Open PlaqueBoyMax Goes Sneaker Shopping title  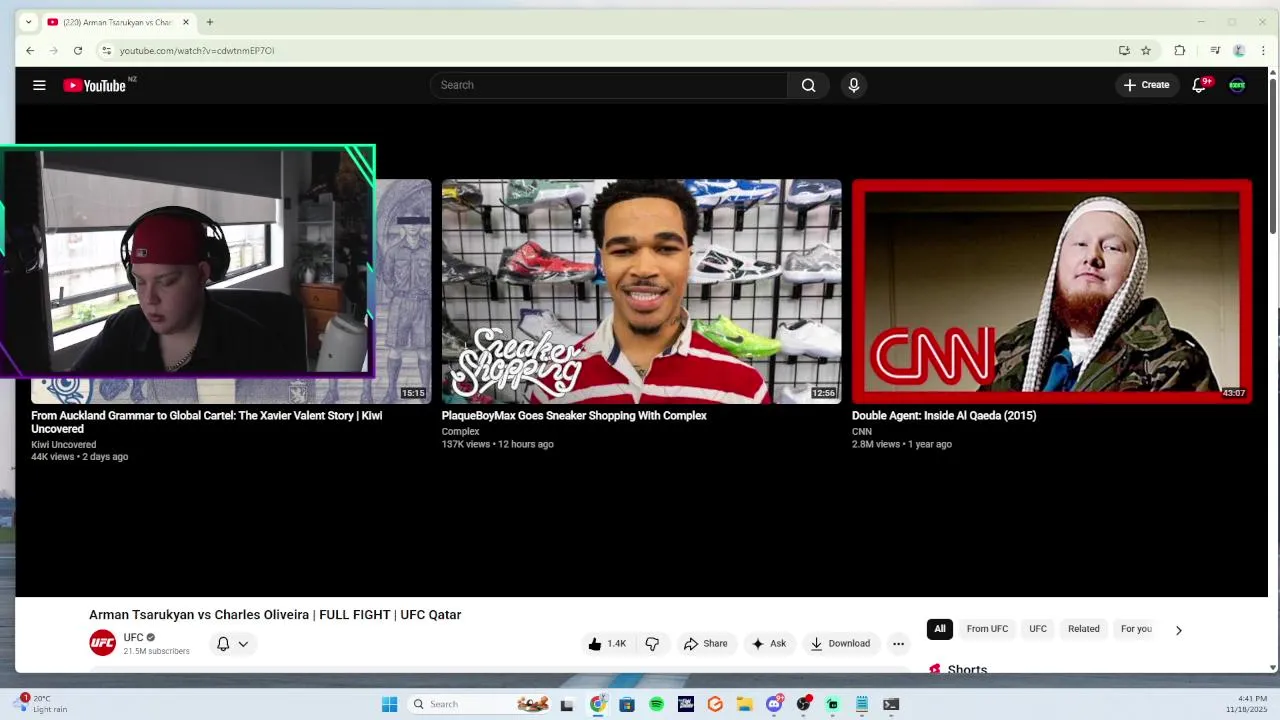574,416
